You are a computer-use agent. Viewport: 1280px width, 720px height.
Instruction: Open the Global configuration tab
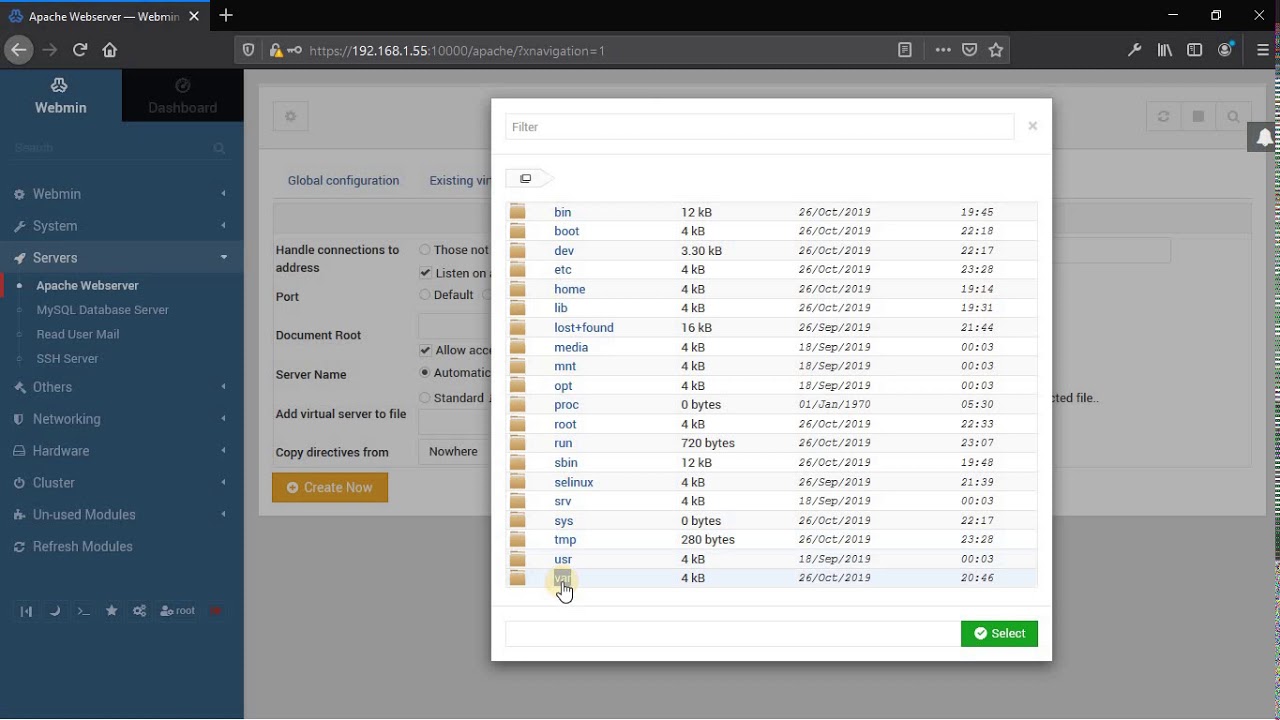coord(343,181)
